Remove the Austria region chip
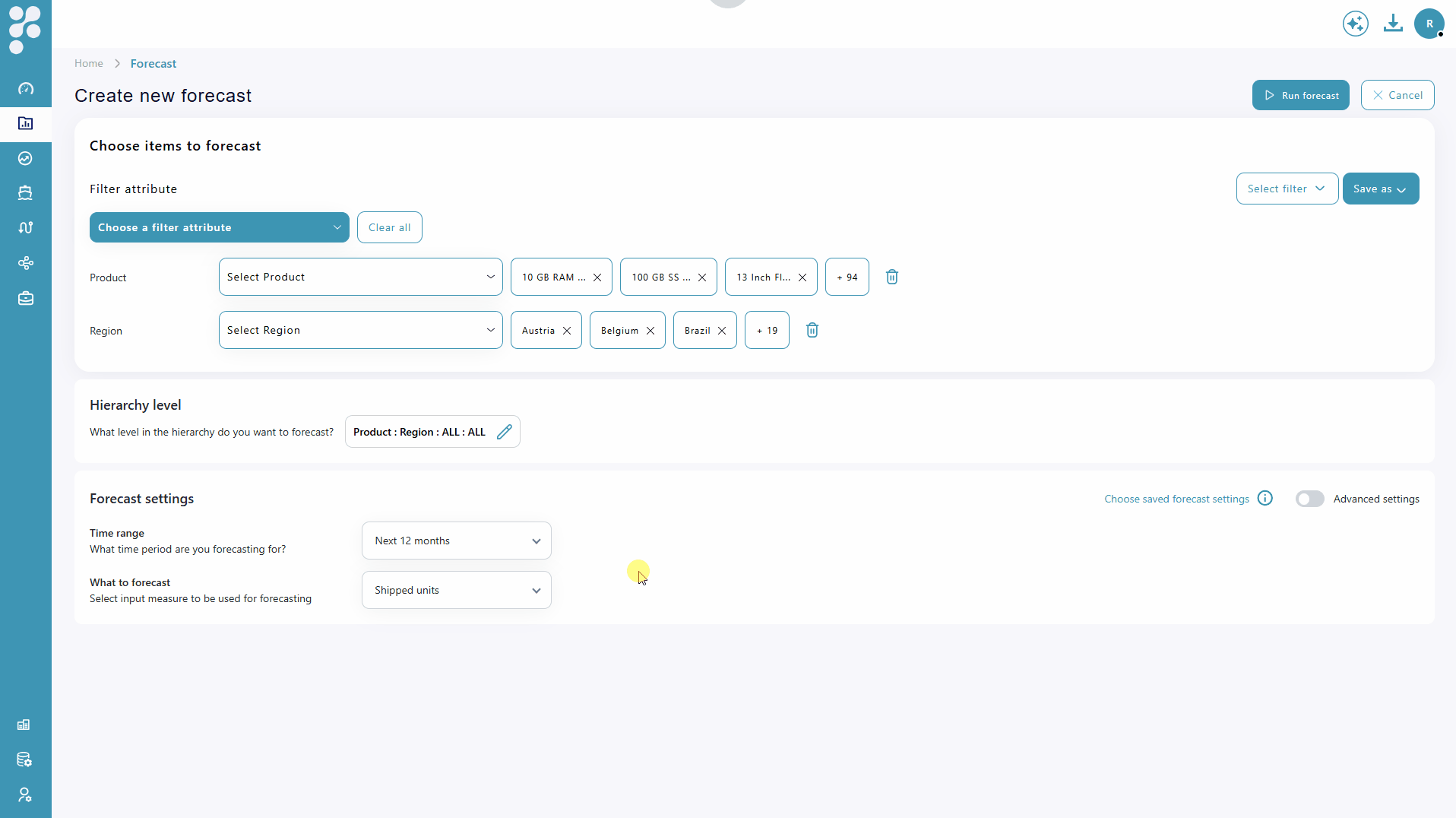The image size is (1456, 818). coord(567,331)
